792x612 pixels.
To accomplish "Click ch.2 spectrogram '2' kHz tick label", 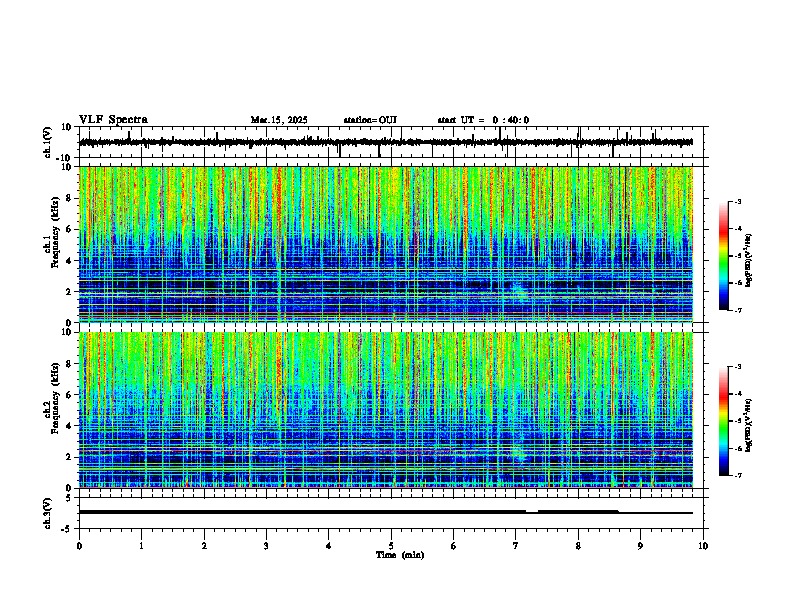I will pyautogui.click(x=70, y=457).
